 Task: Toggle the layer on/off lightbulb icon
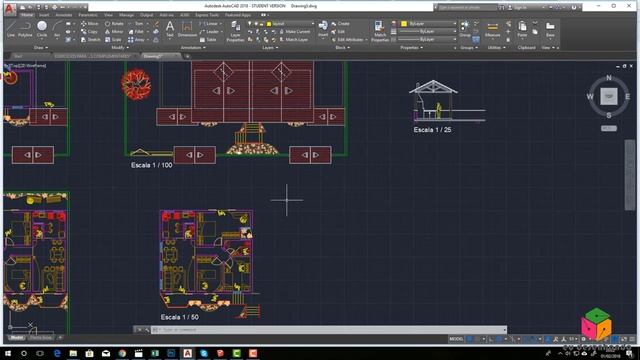[249, 24]
